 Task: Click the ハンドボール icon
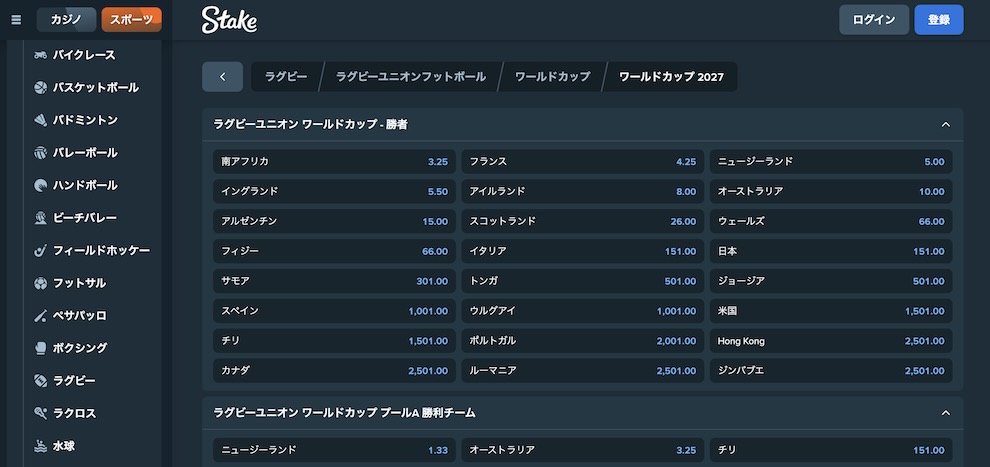click(40, 186)
